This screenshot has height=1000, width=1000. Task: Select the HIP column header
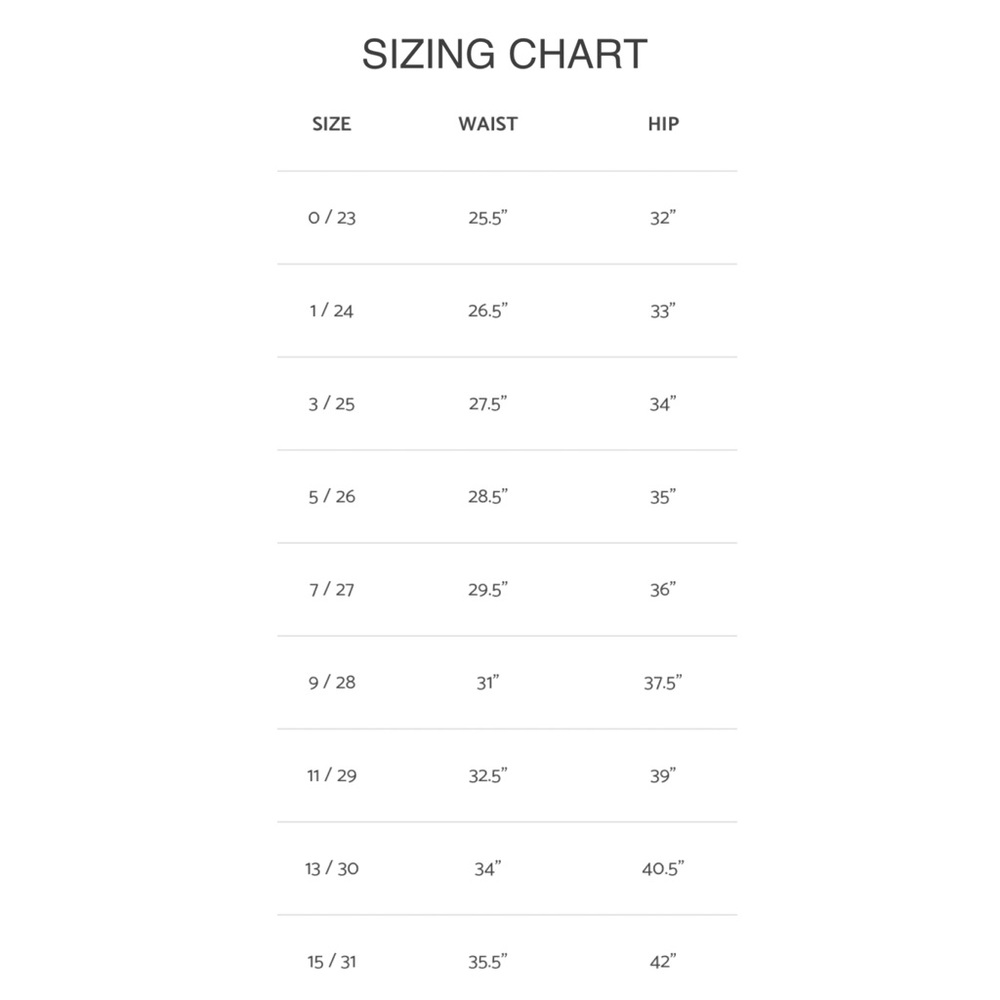[x=663, y=124]
